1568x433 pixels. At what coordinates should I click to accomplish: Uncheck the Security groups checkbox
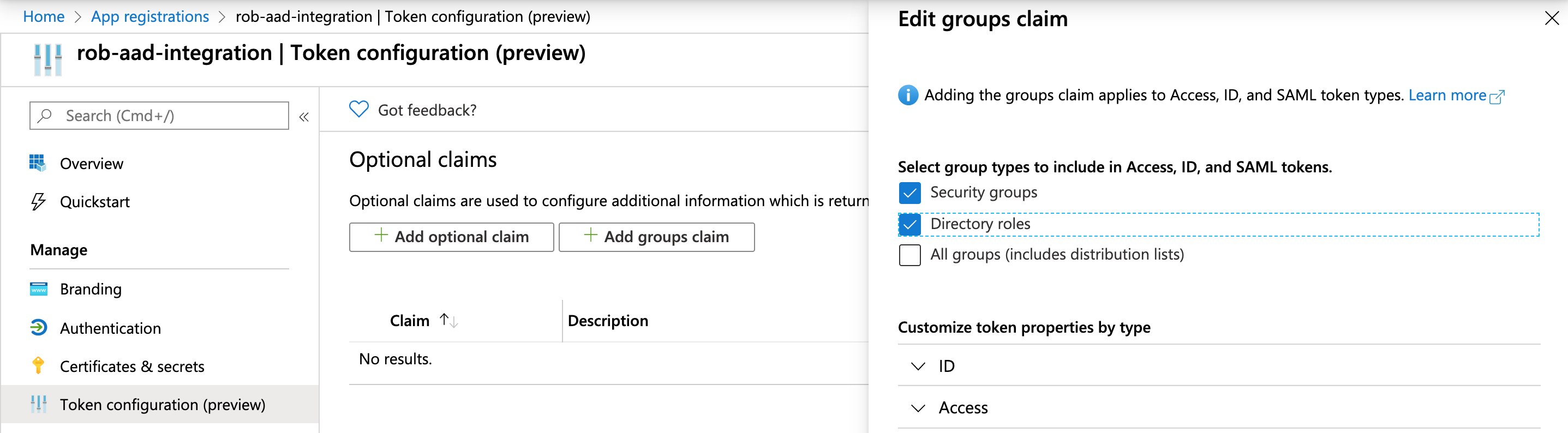pos(909,193)
